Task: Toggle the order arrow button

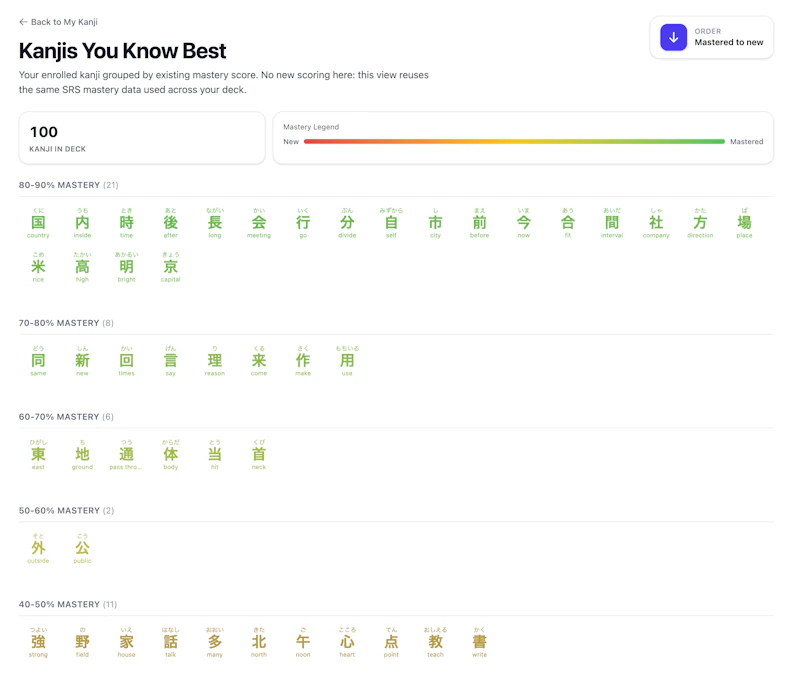Action: click(673, 37)
